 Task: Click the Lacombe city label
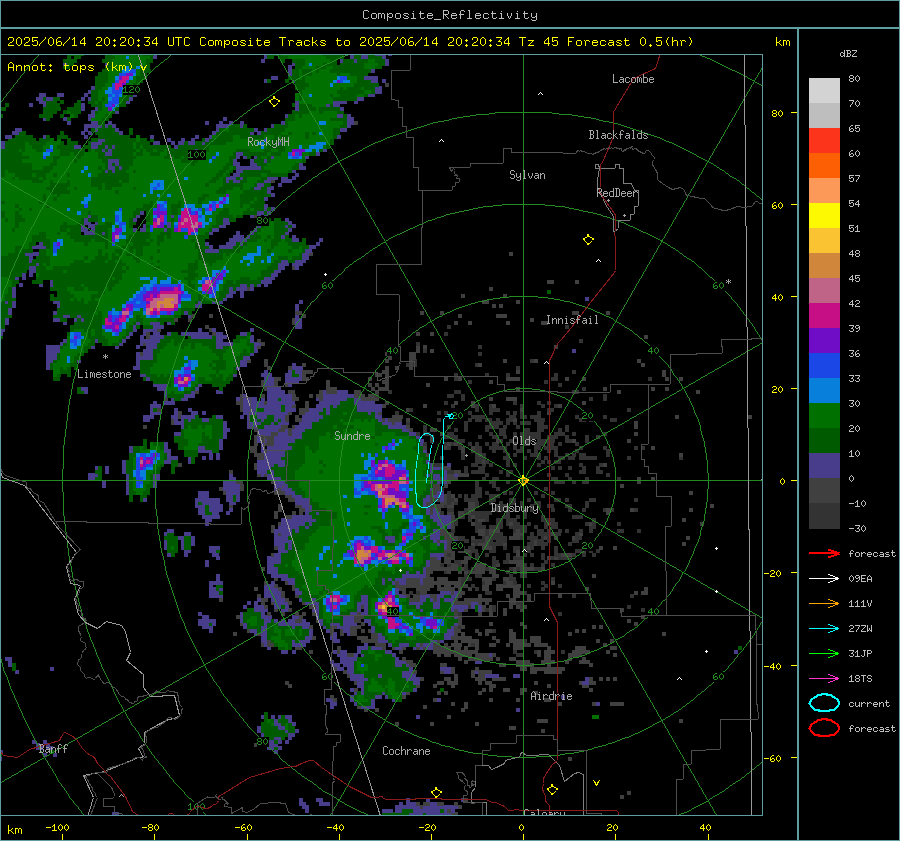633,79
